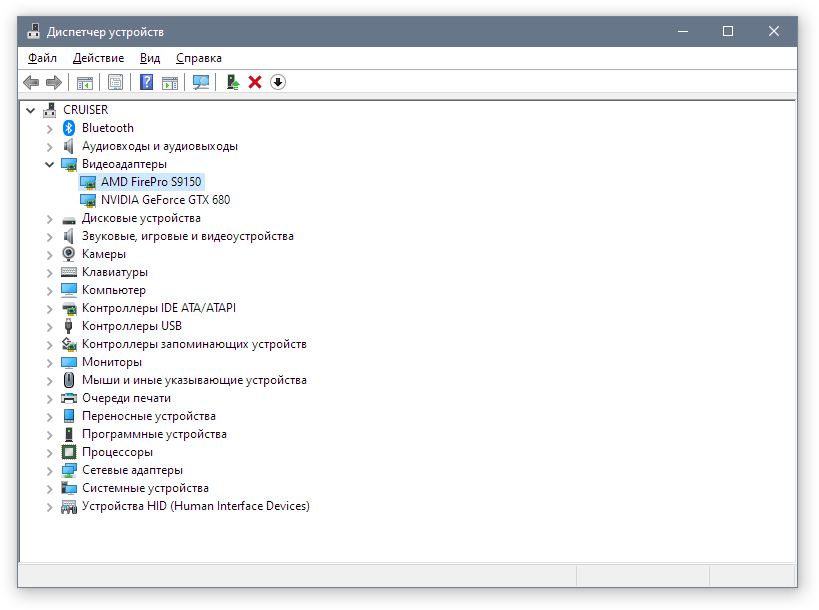Collapse the Видеоадаптеры category
The height and width of the screenshot is (610, 819).
pyautogui.click(x=49, y=164)
